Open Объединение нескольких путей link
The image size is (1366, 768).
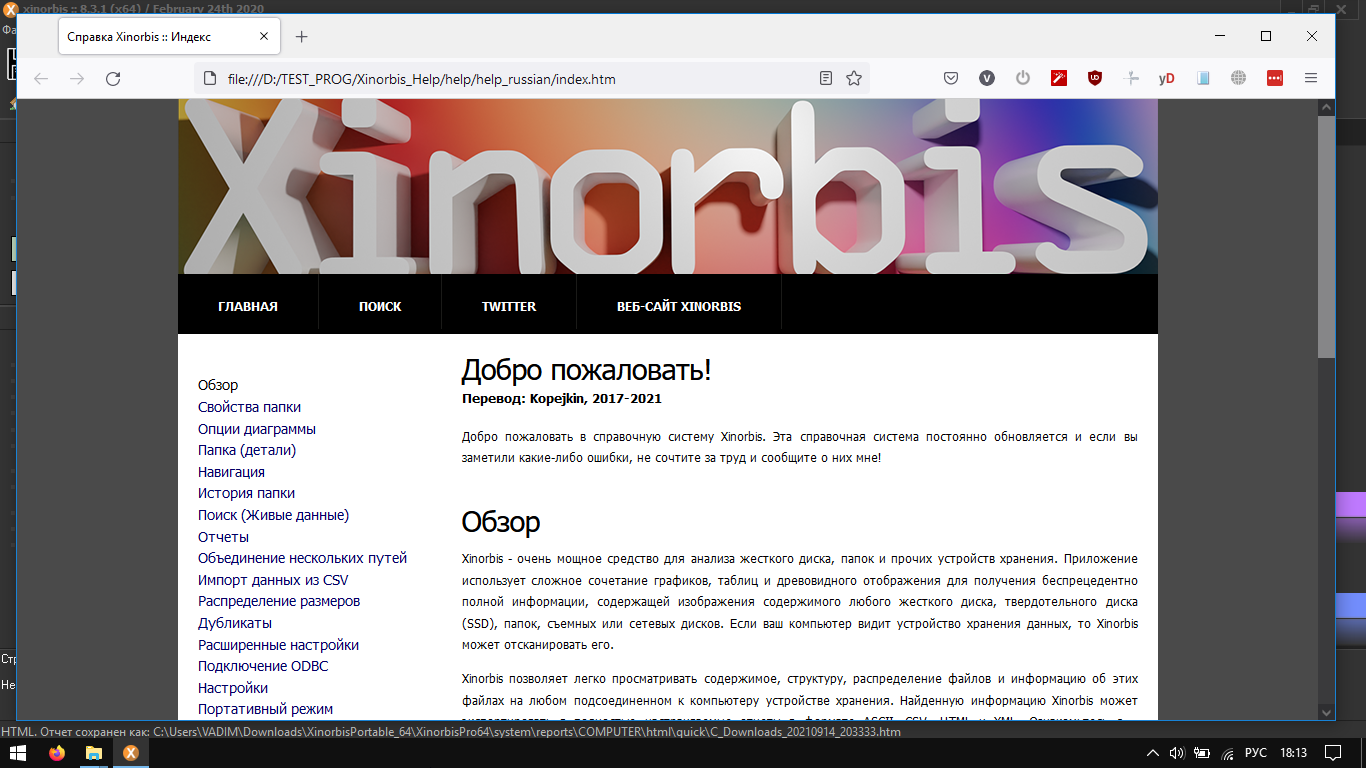tap(302, 558)
